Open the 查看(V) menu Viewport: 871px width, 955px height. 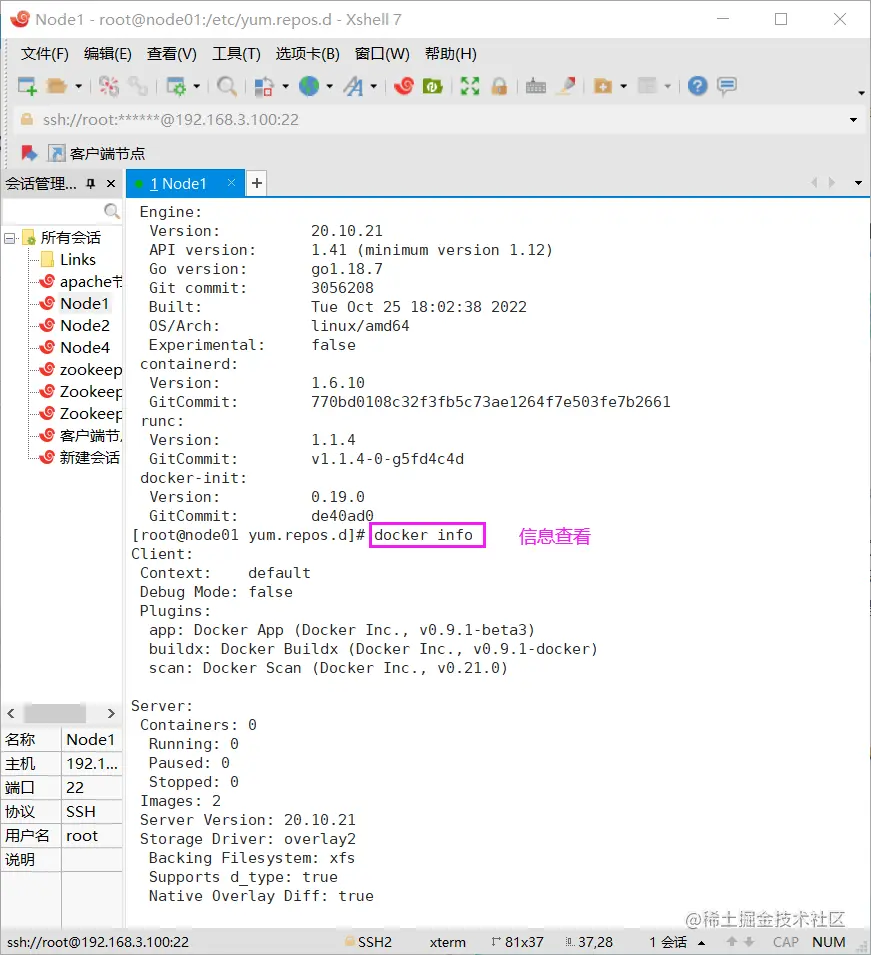172,54
